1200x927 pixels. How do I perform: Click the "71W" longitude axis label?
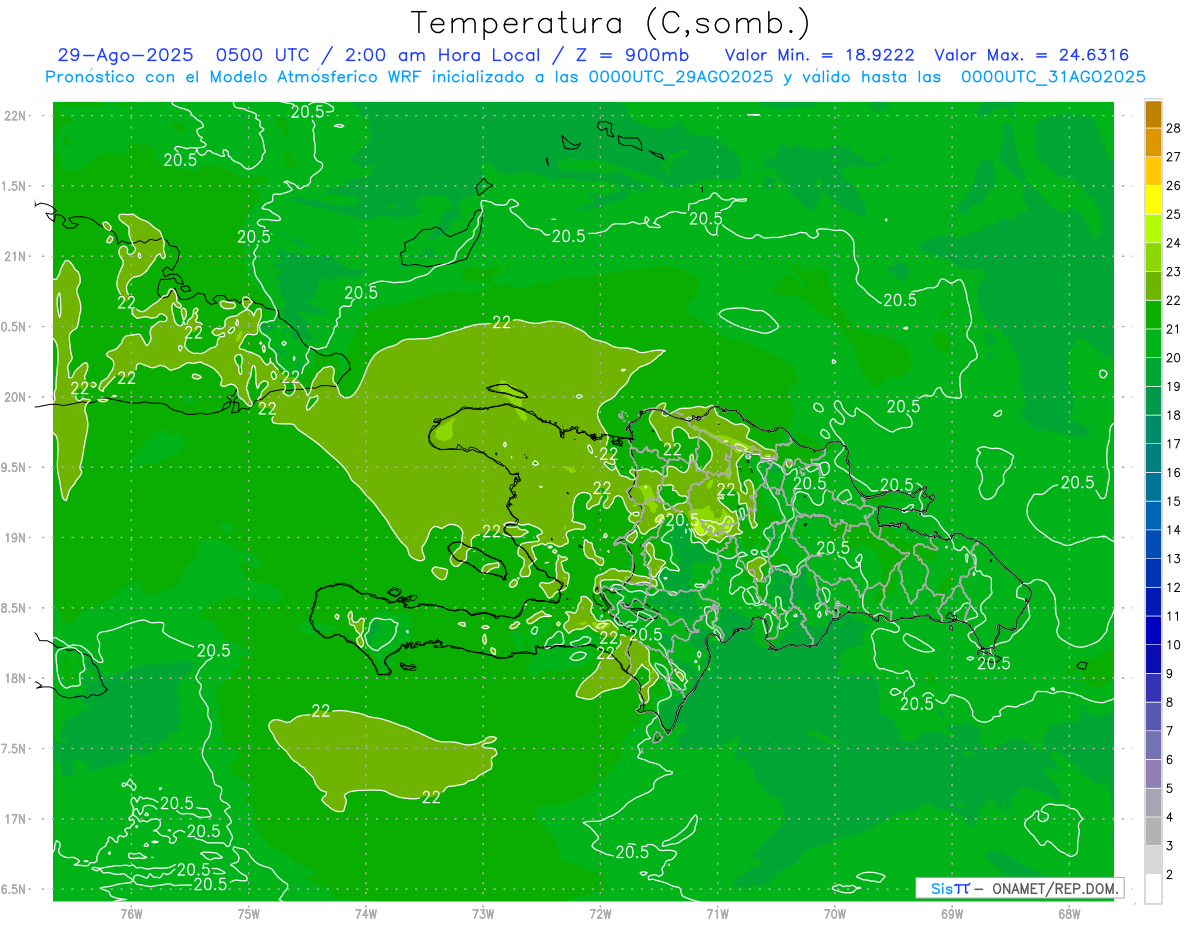[x=717, y=914]
